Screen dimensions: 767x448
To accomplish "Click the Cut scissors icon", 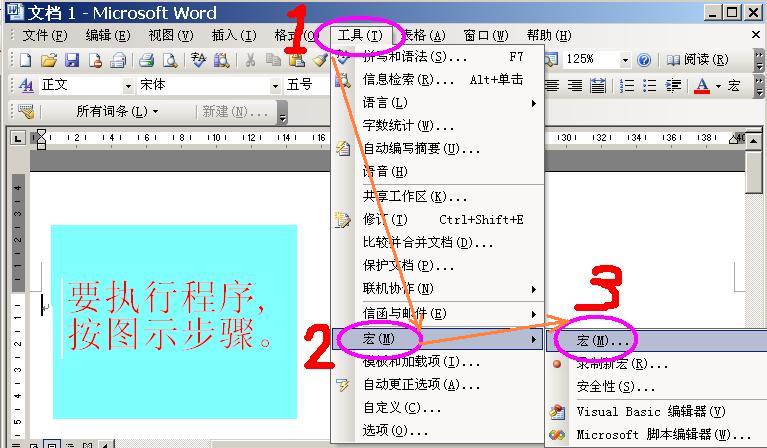I will tap(250, 60).
